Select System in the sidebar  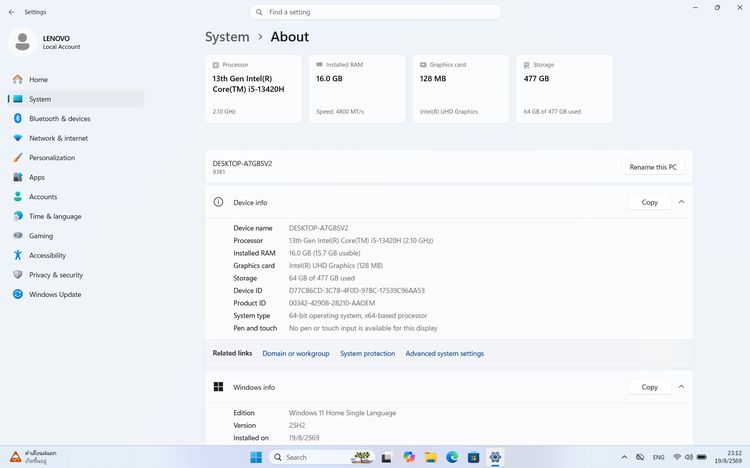[77, 99]
